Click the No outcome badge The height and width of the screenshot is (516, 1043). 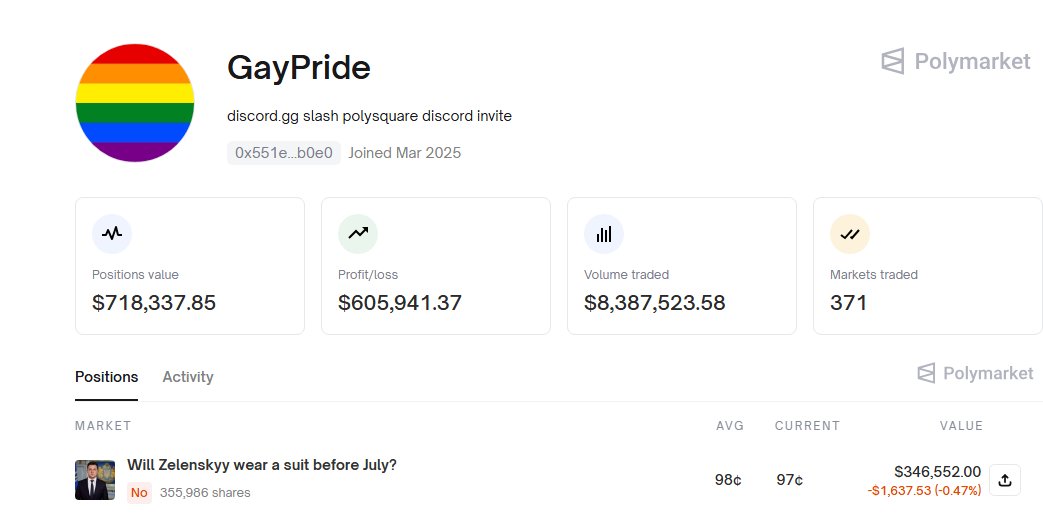(x=139, y=493)
